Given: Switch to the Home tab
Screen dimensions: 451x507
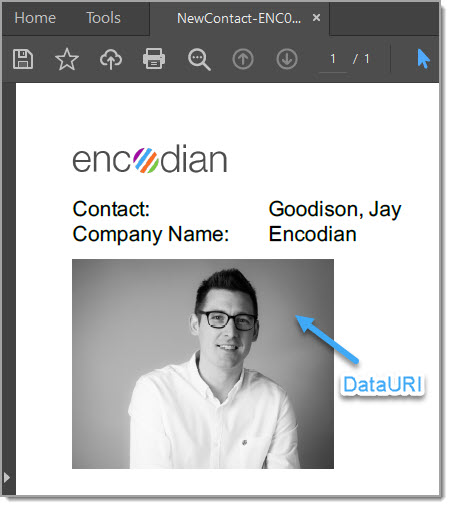Looking at the screenshot, I should tap(35, 18).
